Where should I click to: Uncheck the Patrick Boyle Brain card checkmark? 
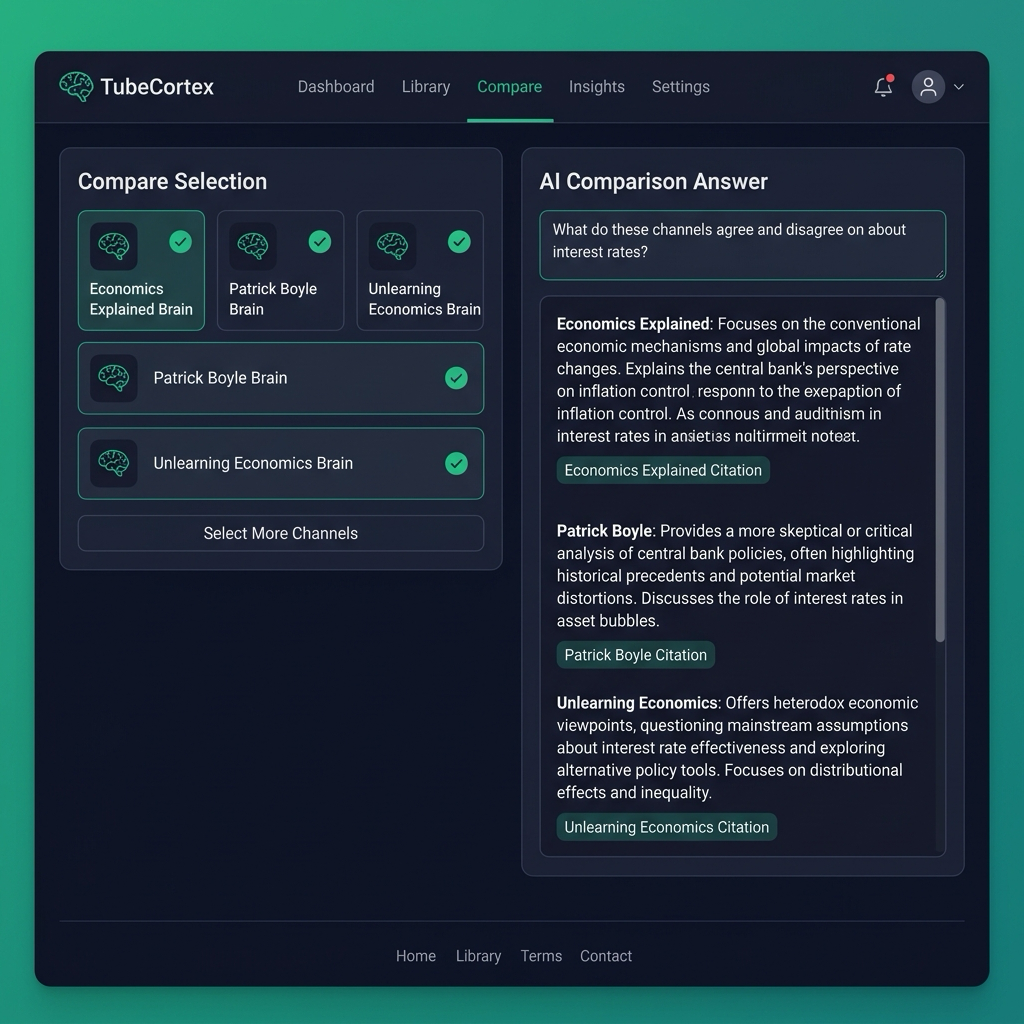[x=319, y=242]
